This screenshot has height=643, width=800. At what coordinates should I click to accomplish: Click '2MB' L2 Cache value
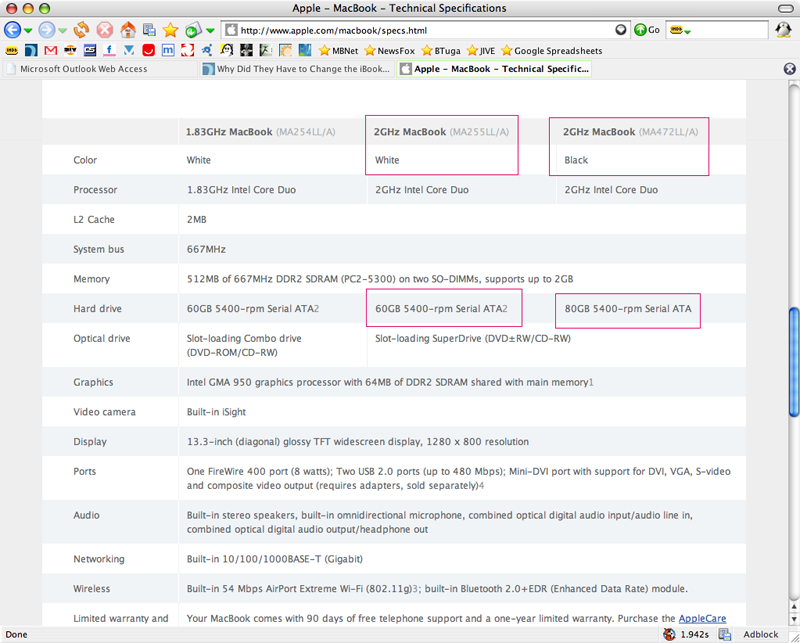pos(196,219)
